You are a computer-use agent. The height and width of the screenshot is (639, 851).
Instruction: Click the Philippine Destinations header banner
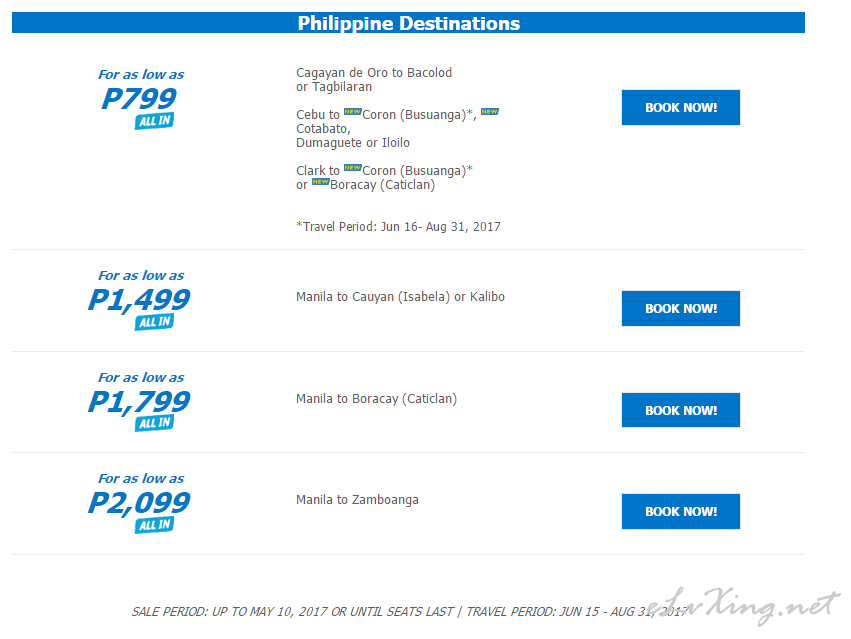408,23
